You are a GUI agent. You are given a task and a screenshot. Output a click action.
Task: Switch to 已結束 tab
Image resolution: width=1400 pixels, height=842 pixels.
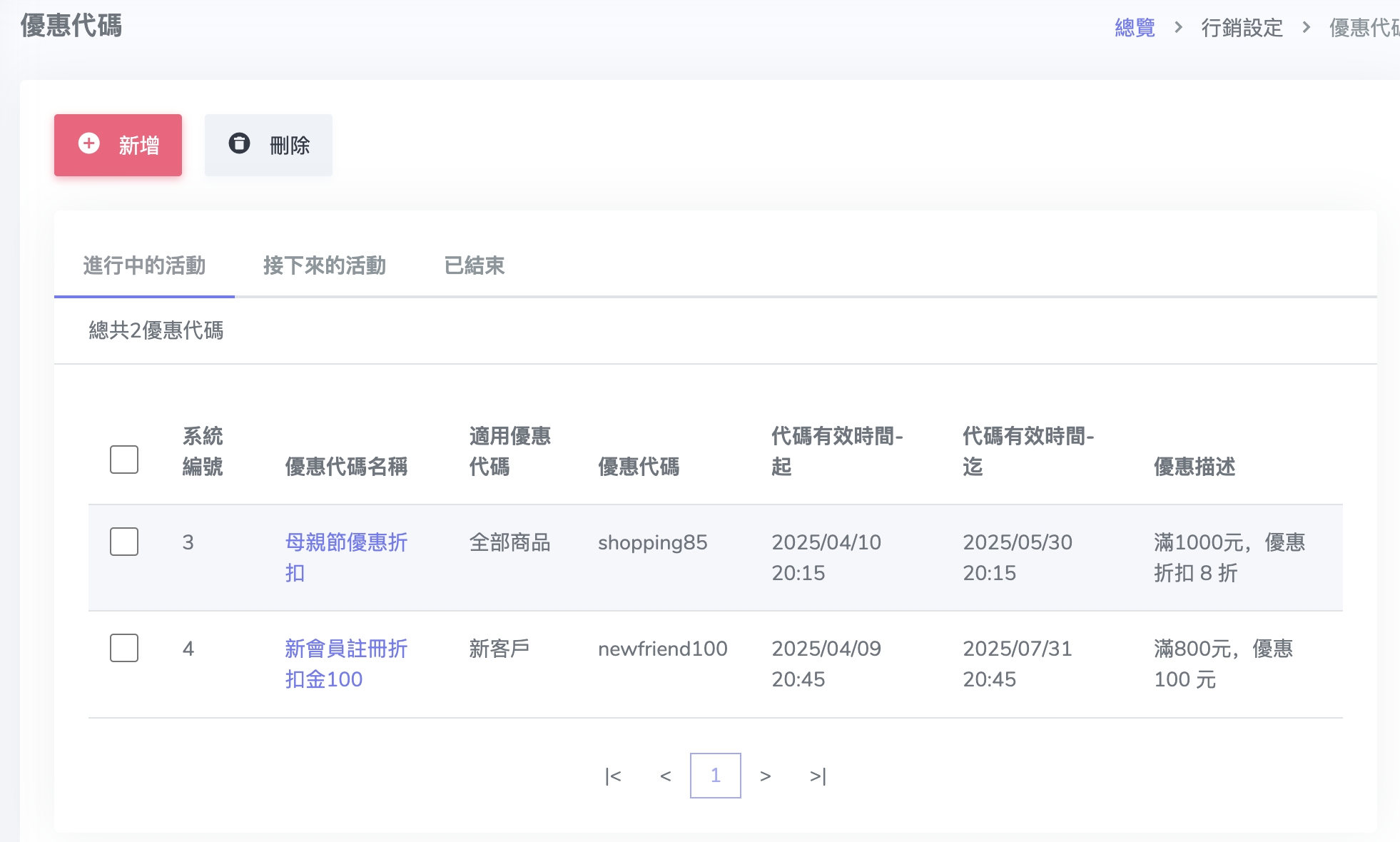(474, 265)
